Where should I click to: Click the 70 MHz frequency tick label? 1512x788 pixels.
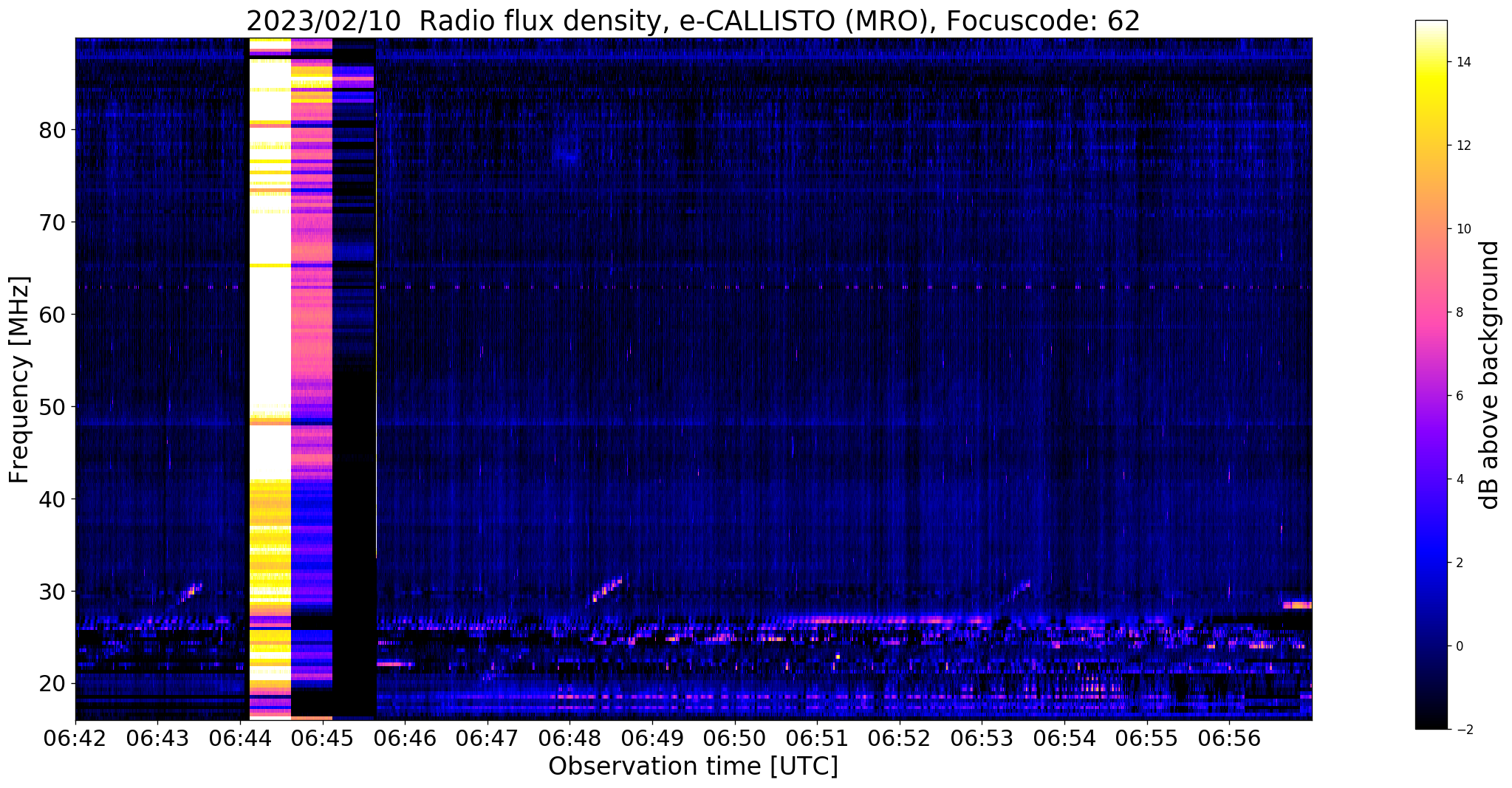(x=52, y=223)
